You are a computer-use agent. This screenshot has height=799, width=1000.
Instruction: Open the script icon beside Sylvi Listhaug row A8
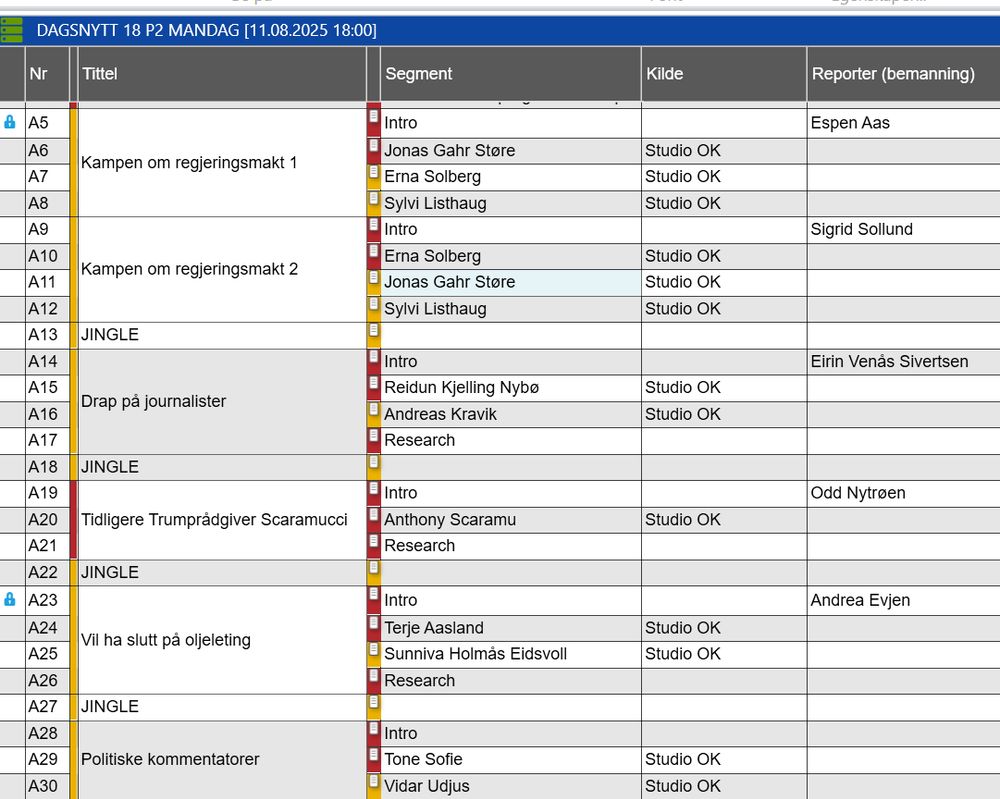[374, 198]
